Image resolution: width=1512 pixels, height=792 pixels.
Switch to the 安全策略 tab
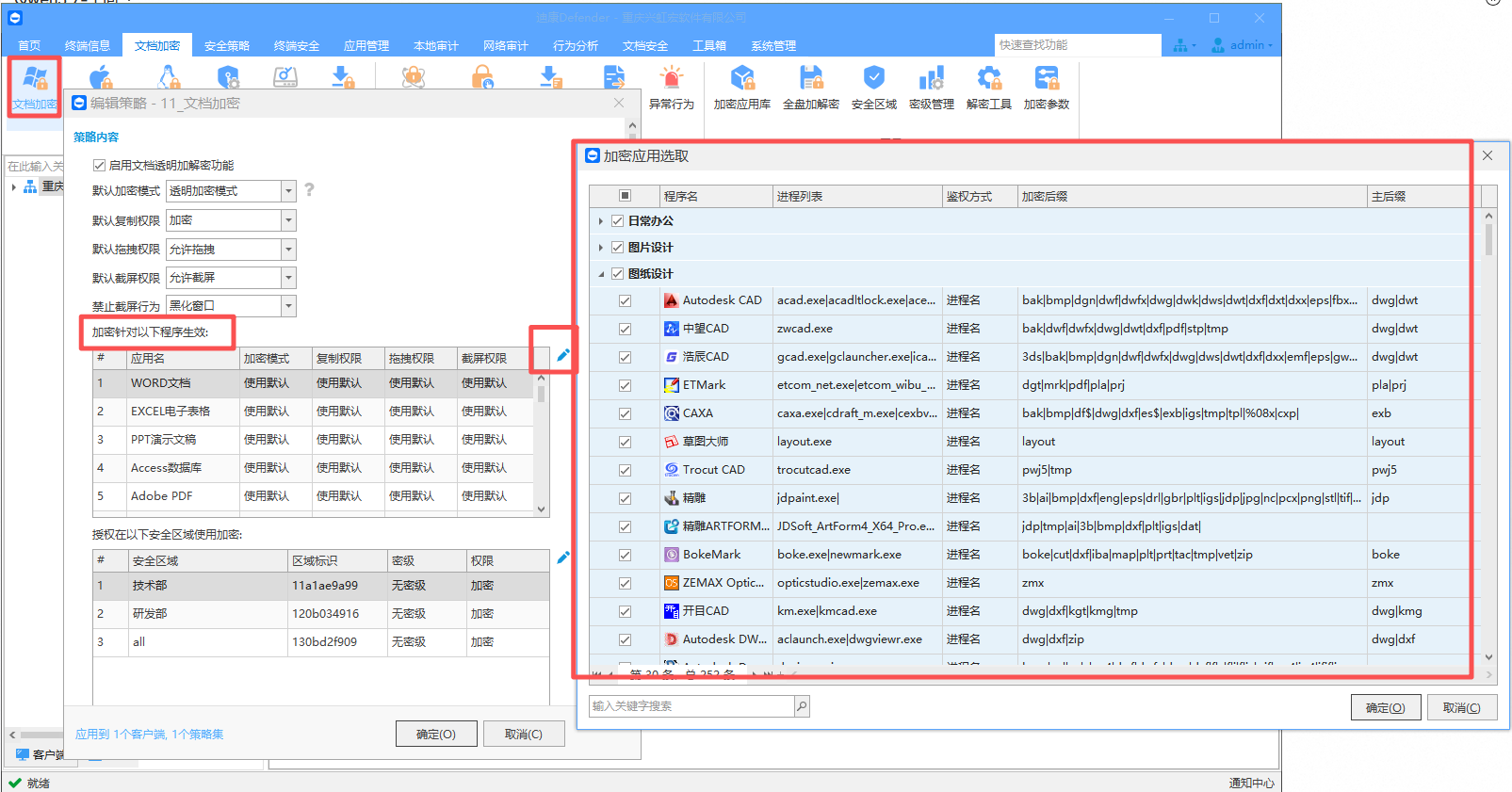(x=227, y=45)
